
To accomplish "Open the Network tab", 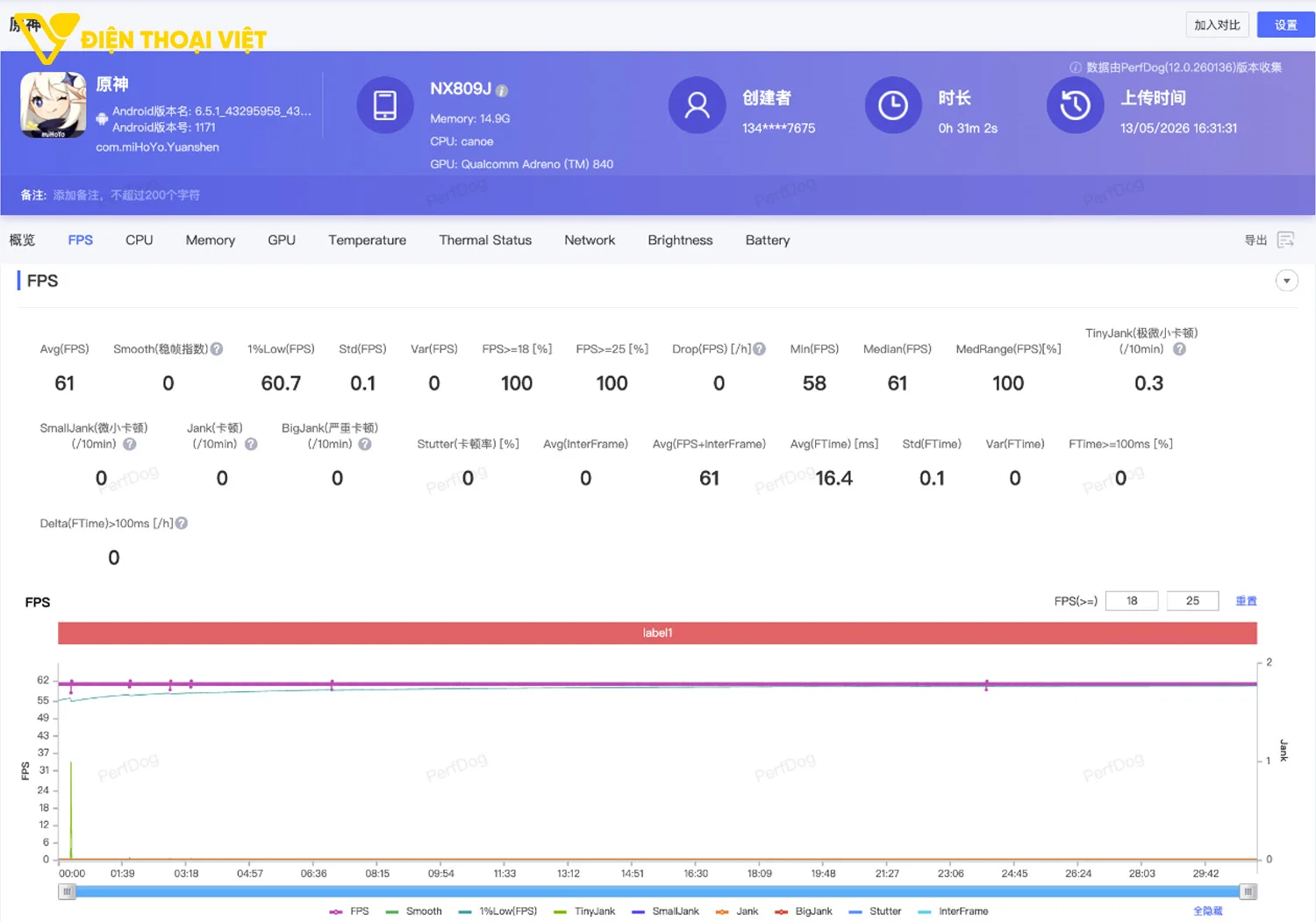I will pyautogui.click(x=590, y=239).
